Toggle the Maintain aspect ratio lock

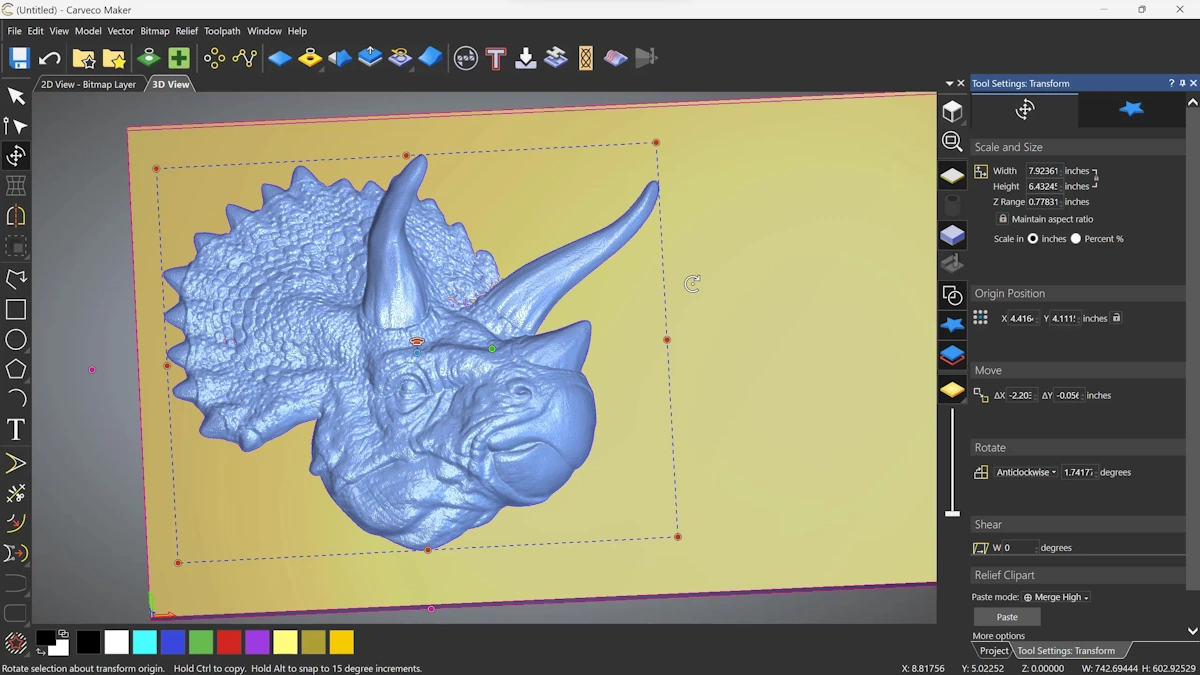pyautogui.click(x=1003, y=219)
